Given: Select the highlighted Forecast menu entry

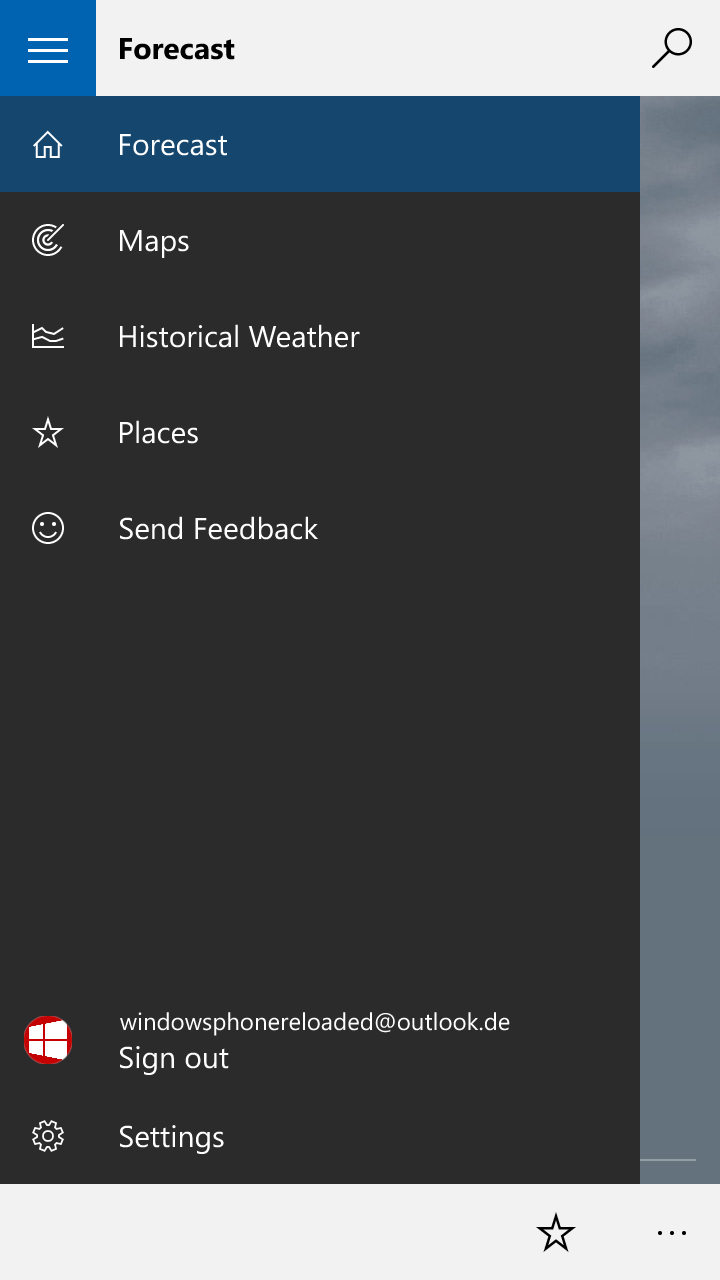Looking at the screenshot, I should tap(320, 144).
